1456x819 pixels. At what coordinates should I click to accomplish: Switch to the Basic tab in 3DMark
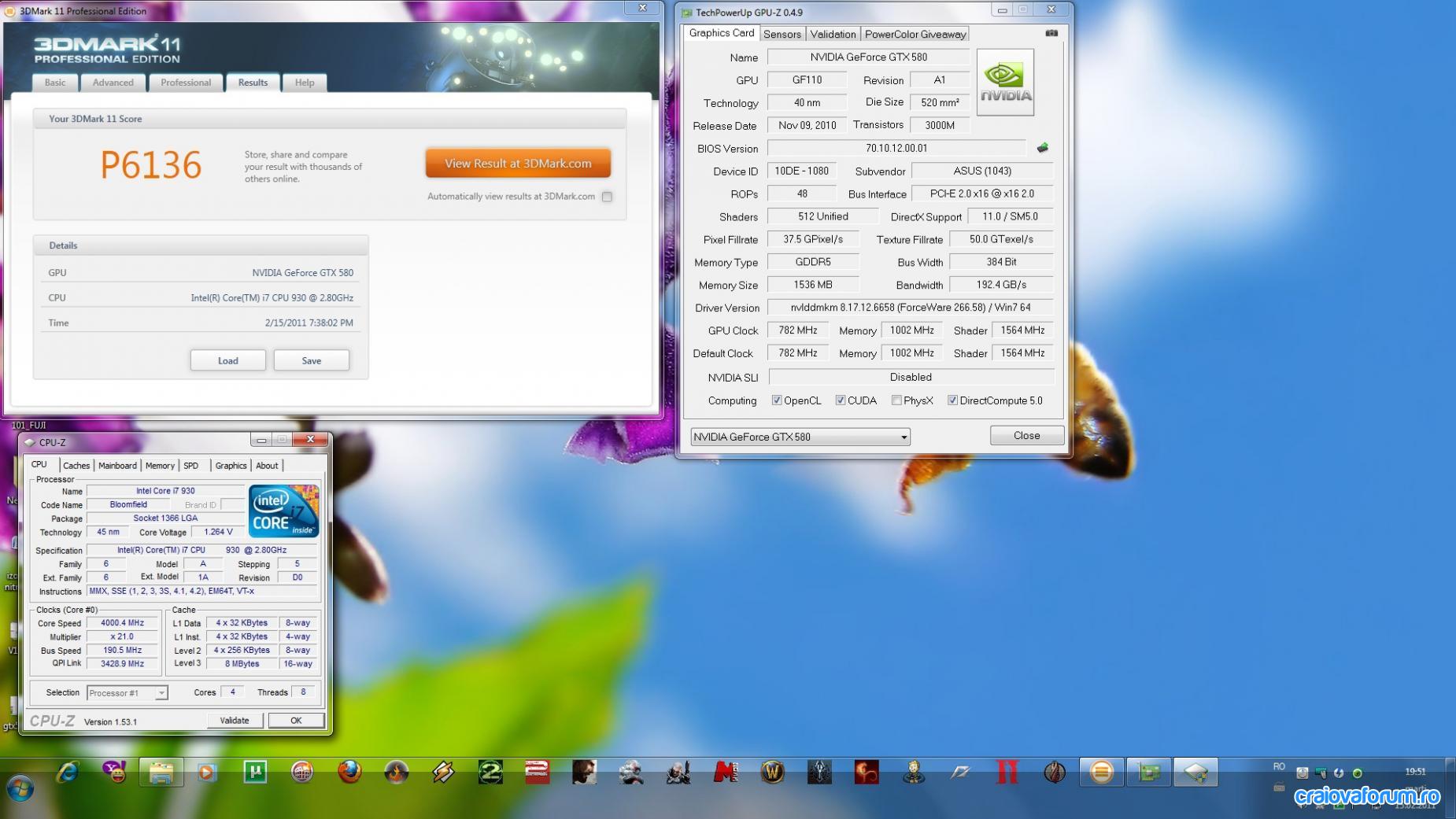point(55,83)
